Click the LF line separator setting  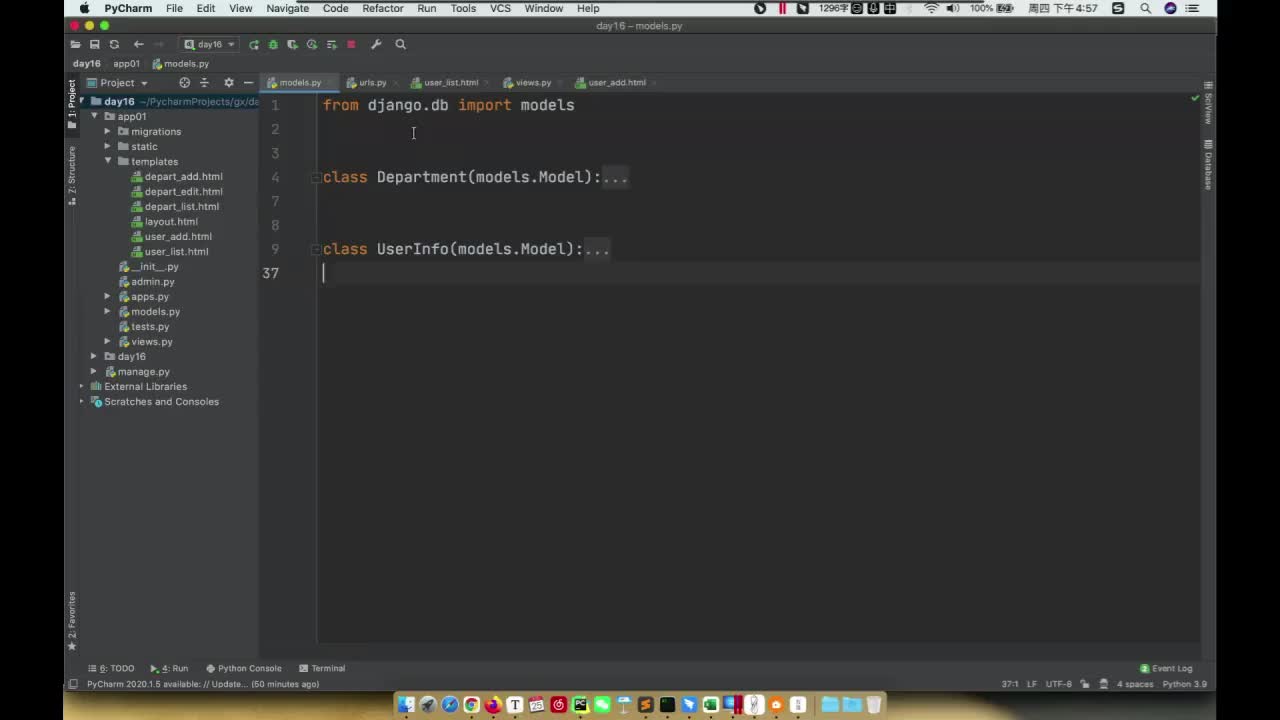pyautogui.click(x=1032, y=684)
